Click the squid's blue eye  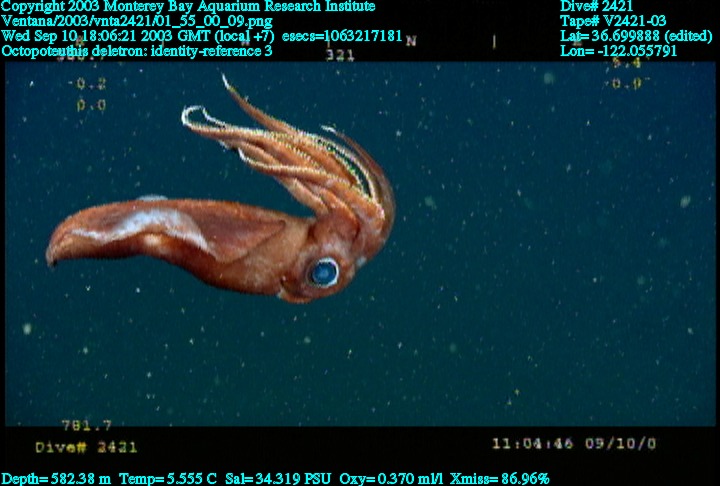[x=324, y=271]
